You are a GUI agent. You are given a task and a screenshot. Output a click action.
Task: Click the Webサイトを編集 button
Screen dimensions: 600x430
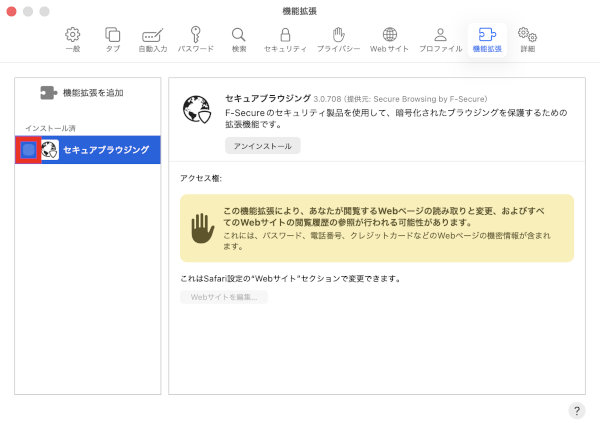[224, 297]
